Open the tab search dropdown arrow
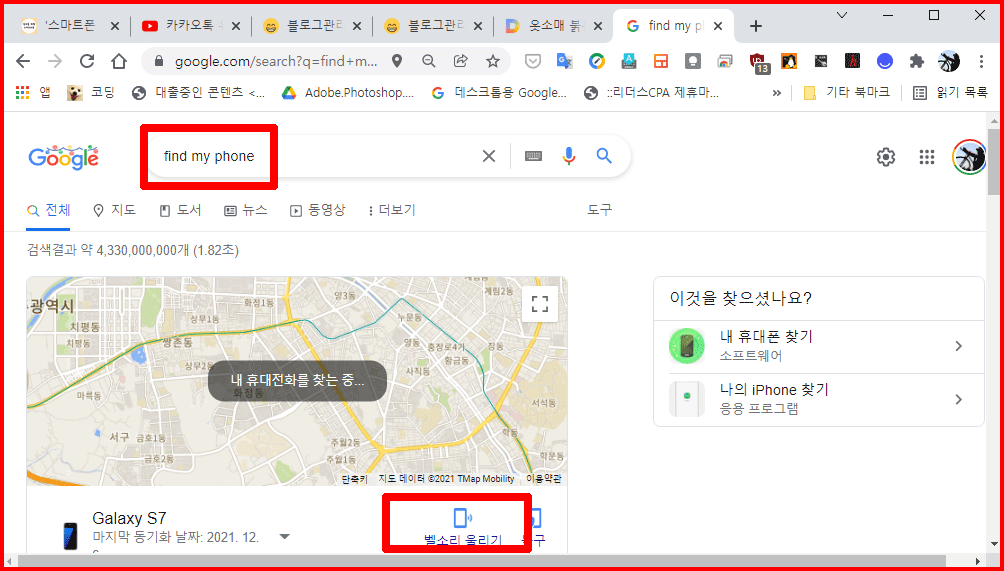This screenshot has height=571, width=1004. (x=842, y=15)
